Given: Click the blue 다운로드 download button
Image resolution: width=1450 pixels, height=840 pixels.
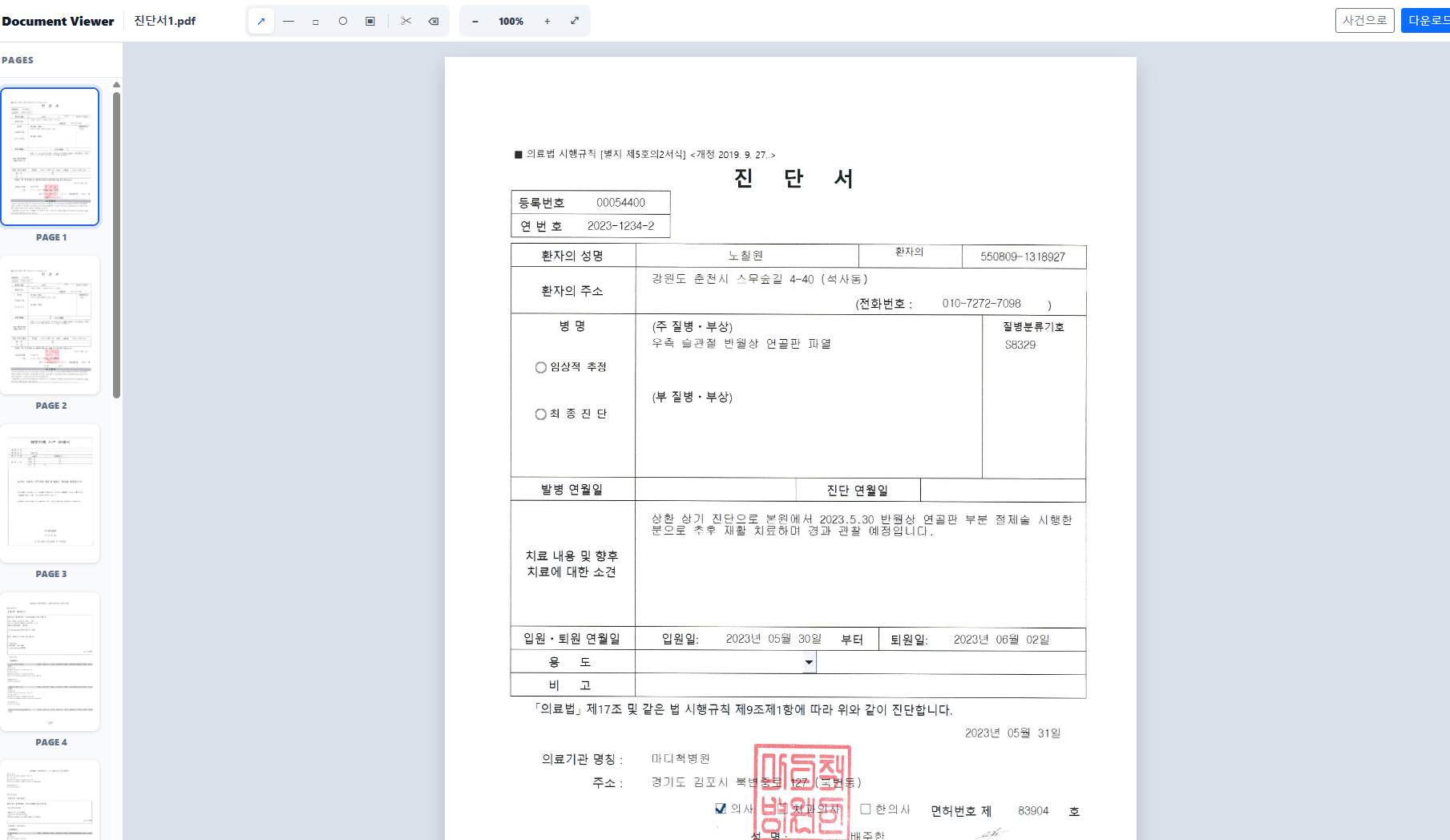Looking at the screenshot, I should tap(1427, 21).
